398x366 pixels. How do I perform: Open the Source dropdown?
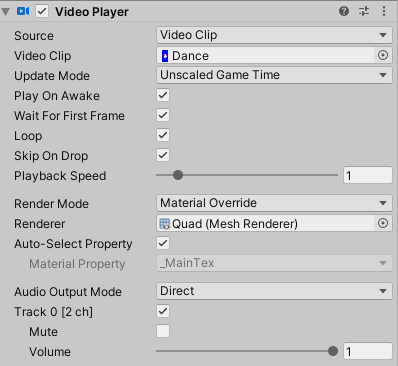click(274, 35)
